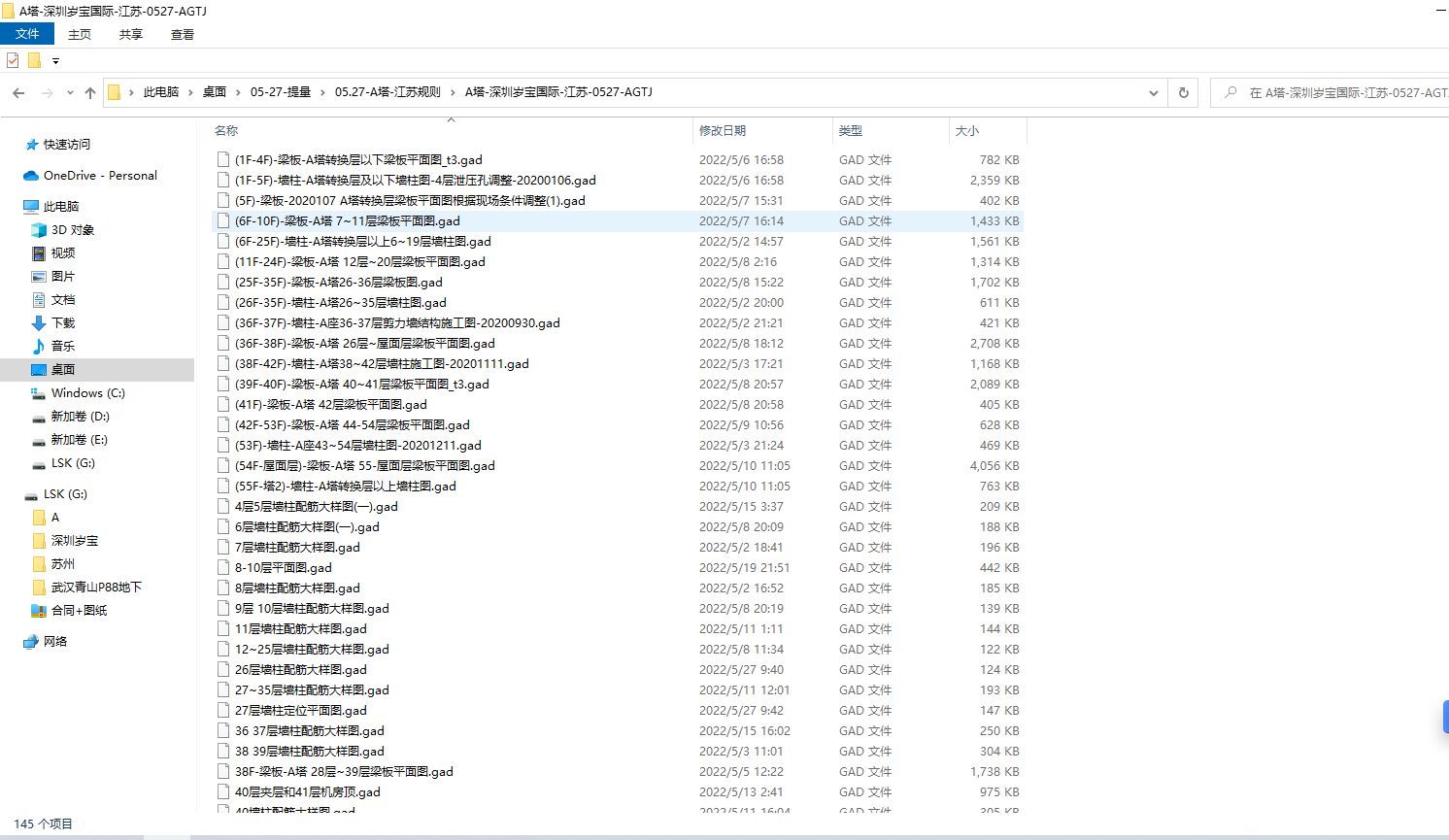Go up one folder level arrow
1449x840 pixels.
coord(90,92)
